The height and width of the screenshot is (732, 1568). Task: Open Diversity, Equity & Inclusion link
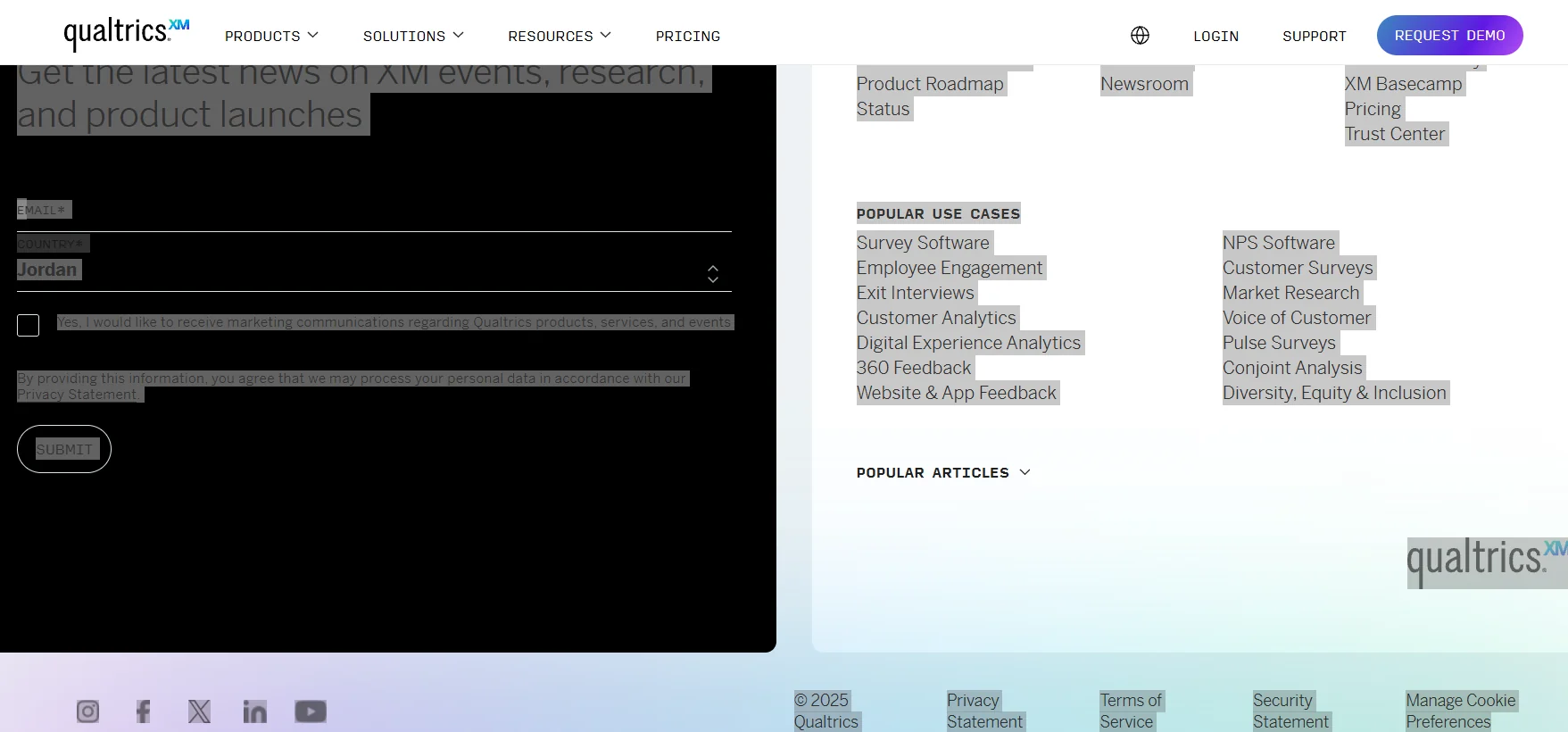1335,393
